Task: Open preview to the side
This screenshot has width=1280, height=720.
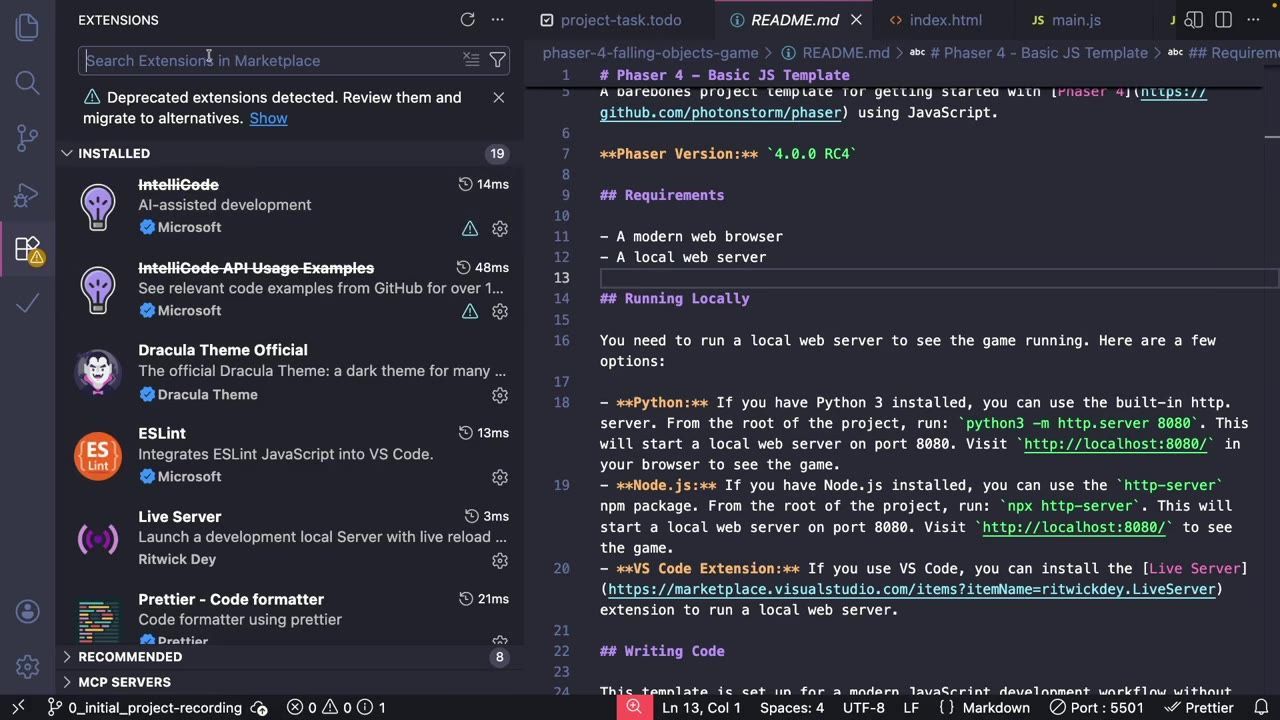Action: tap(1193, 20)
